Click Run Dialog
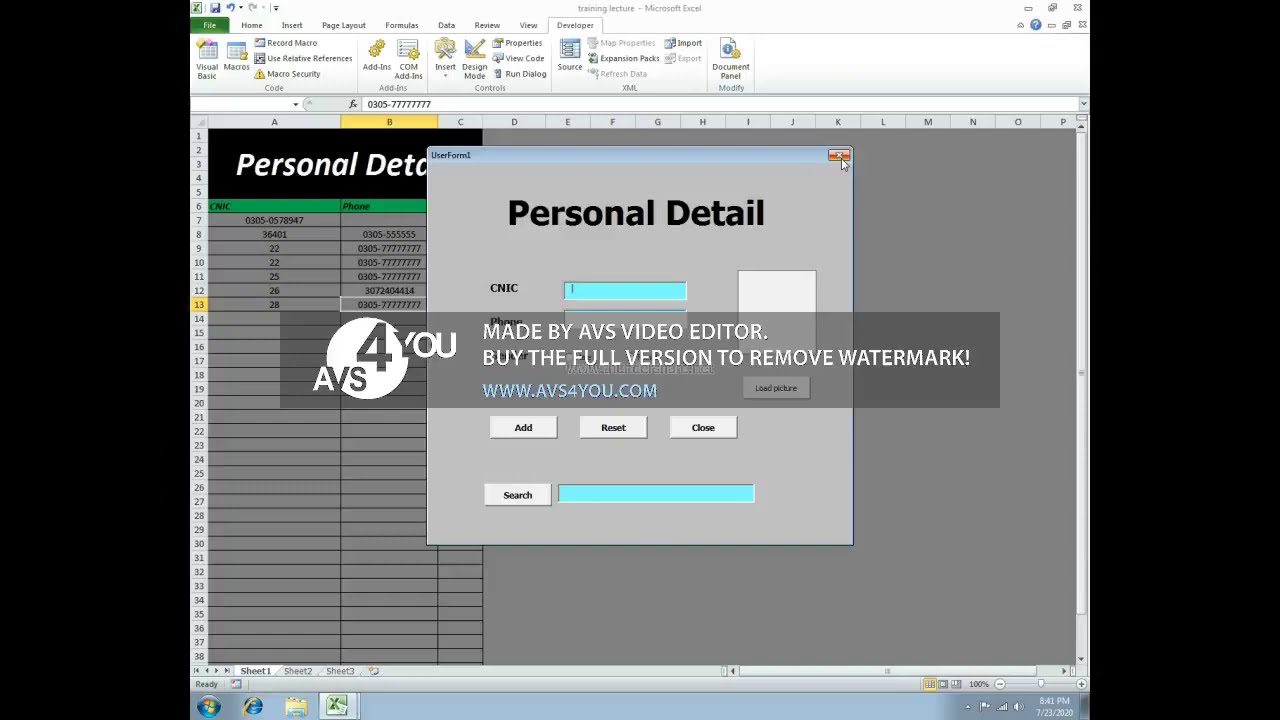This screenshot has width=1280, height=720. 519,74
